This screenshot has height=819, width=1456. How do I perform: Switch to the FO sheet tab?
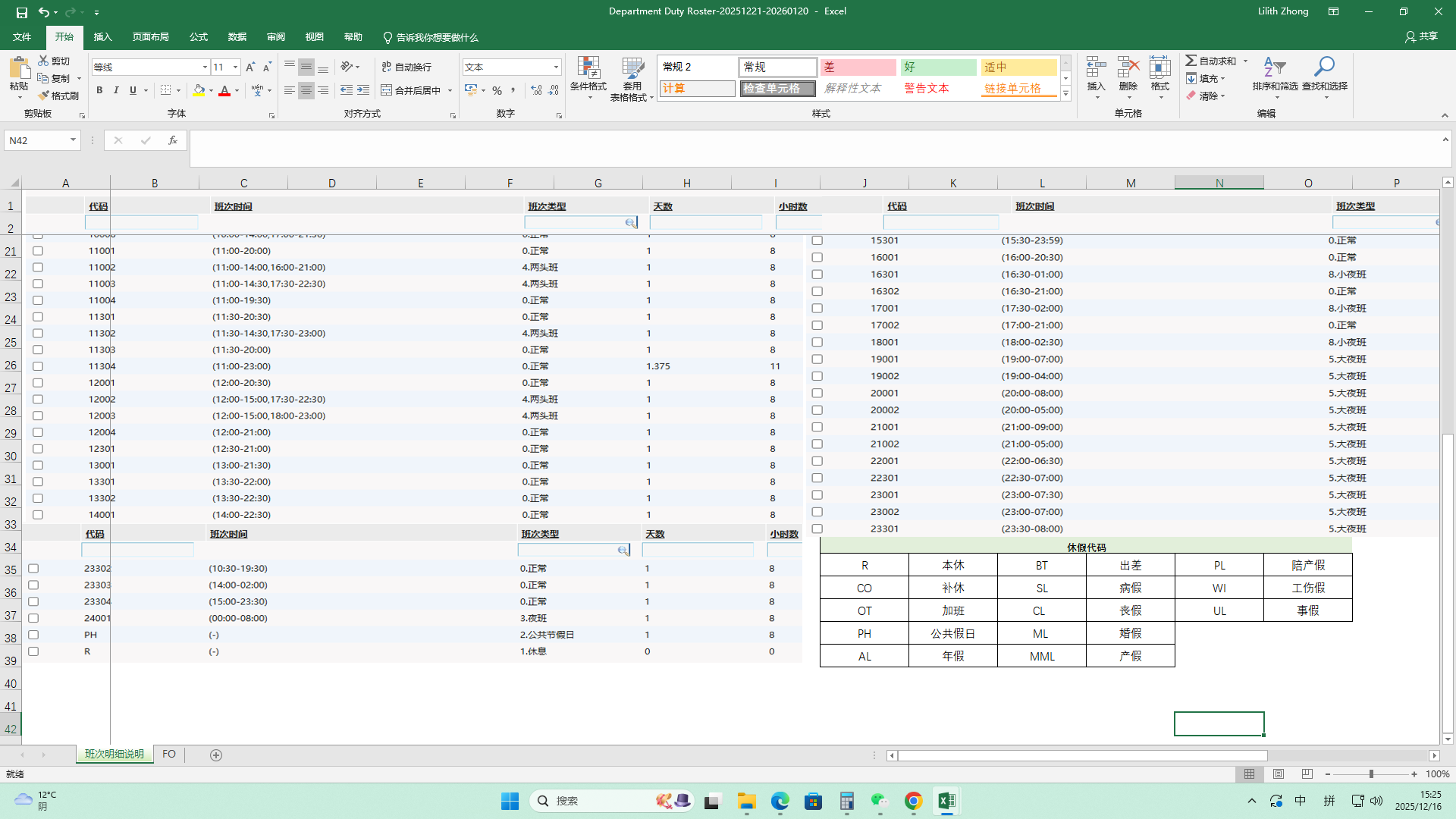tap(169, 755)
